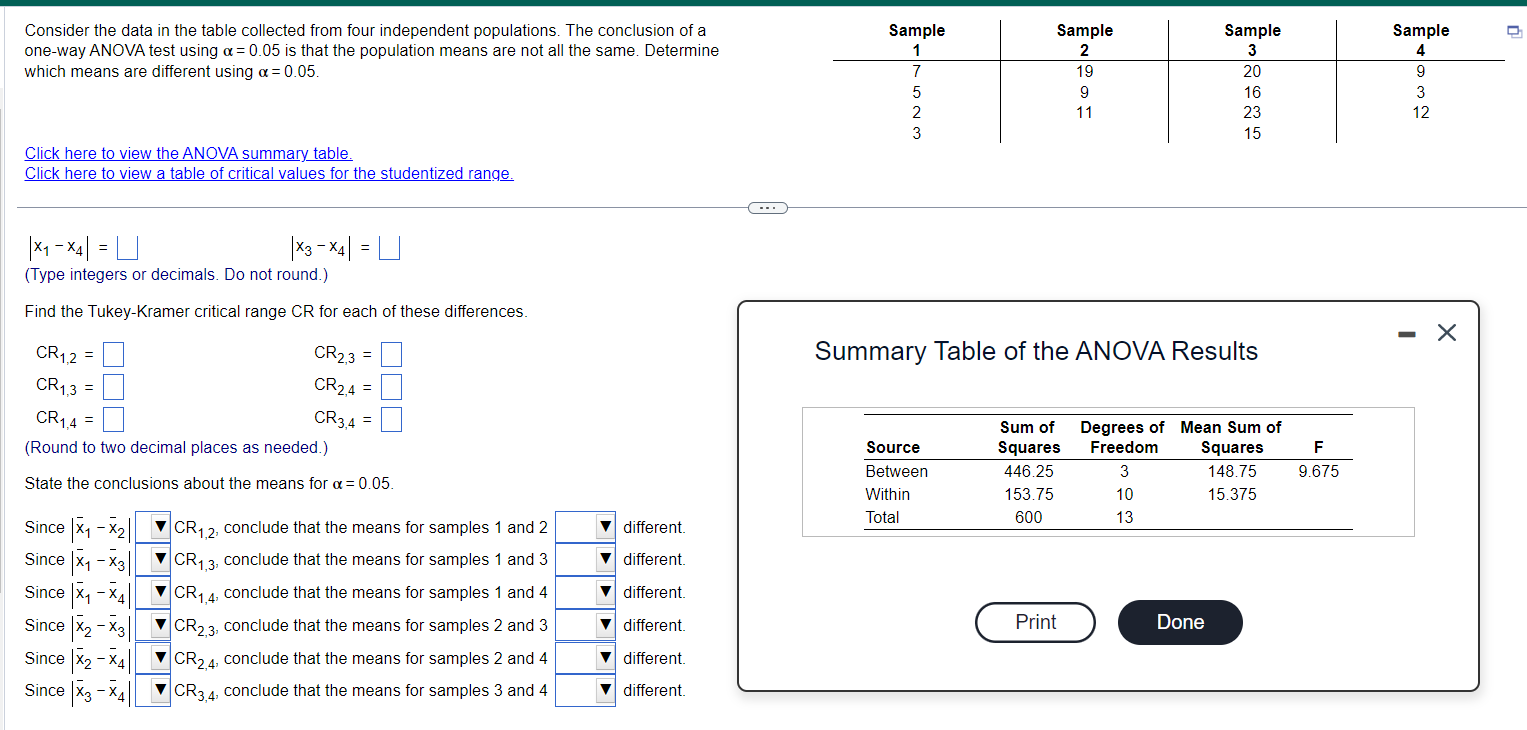Open conclusion dropdown for samples 1 and 2
Image resolution: width=1527 pixels, height=730 pixels.
pos(586,527)
